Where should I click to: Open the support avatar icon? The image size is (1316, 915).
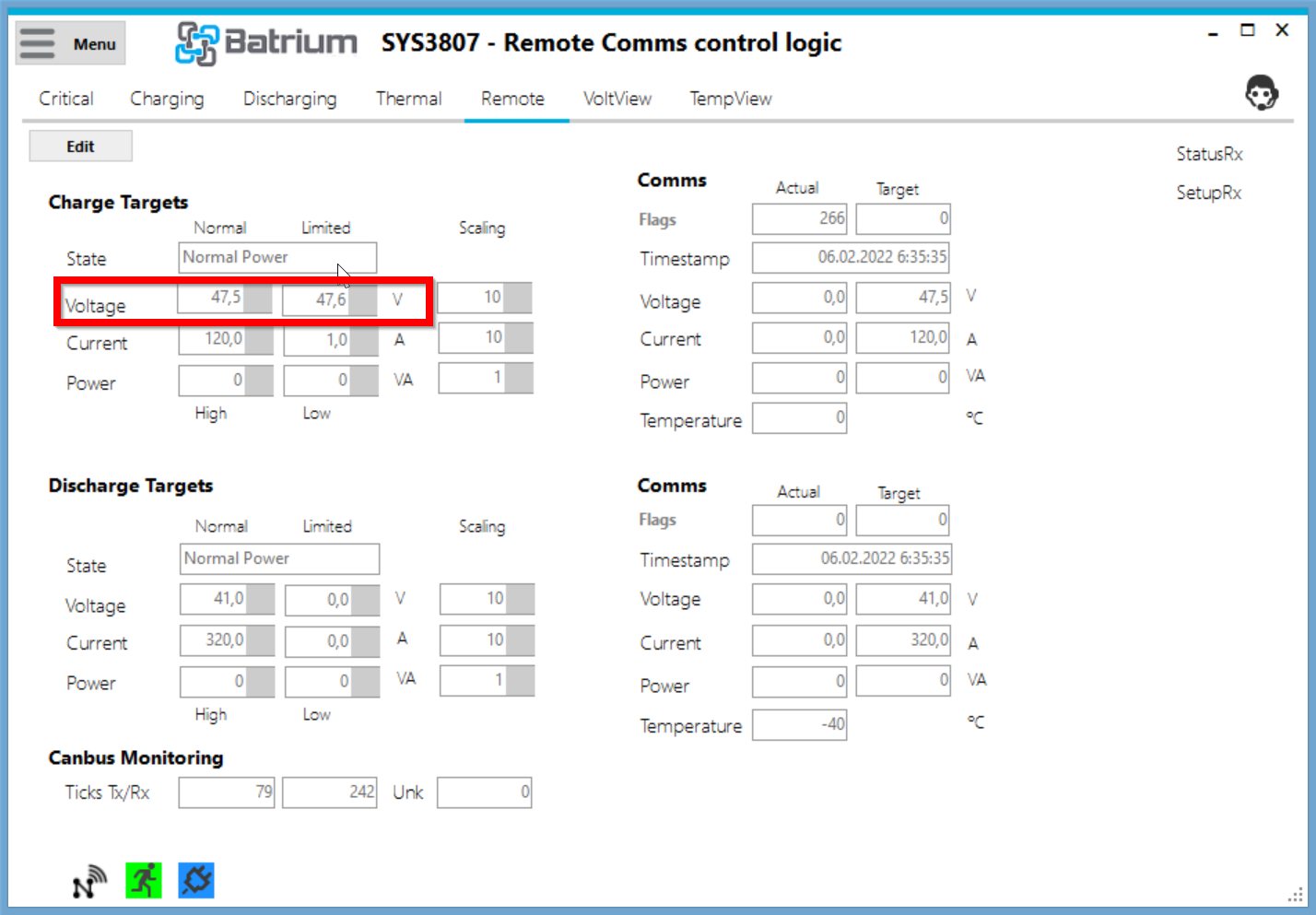click(1261, 93)
